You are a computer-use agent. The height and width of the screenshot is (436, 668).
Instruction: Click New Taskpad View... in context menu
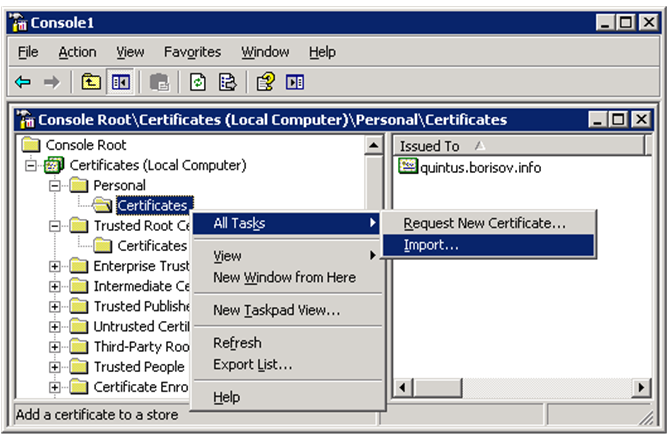(x=276, y=310)
